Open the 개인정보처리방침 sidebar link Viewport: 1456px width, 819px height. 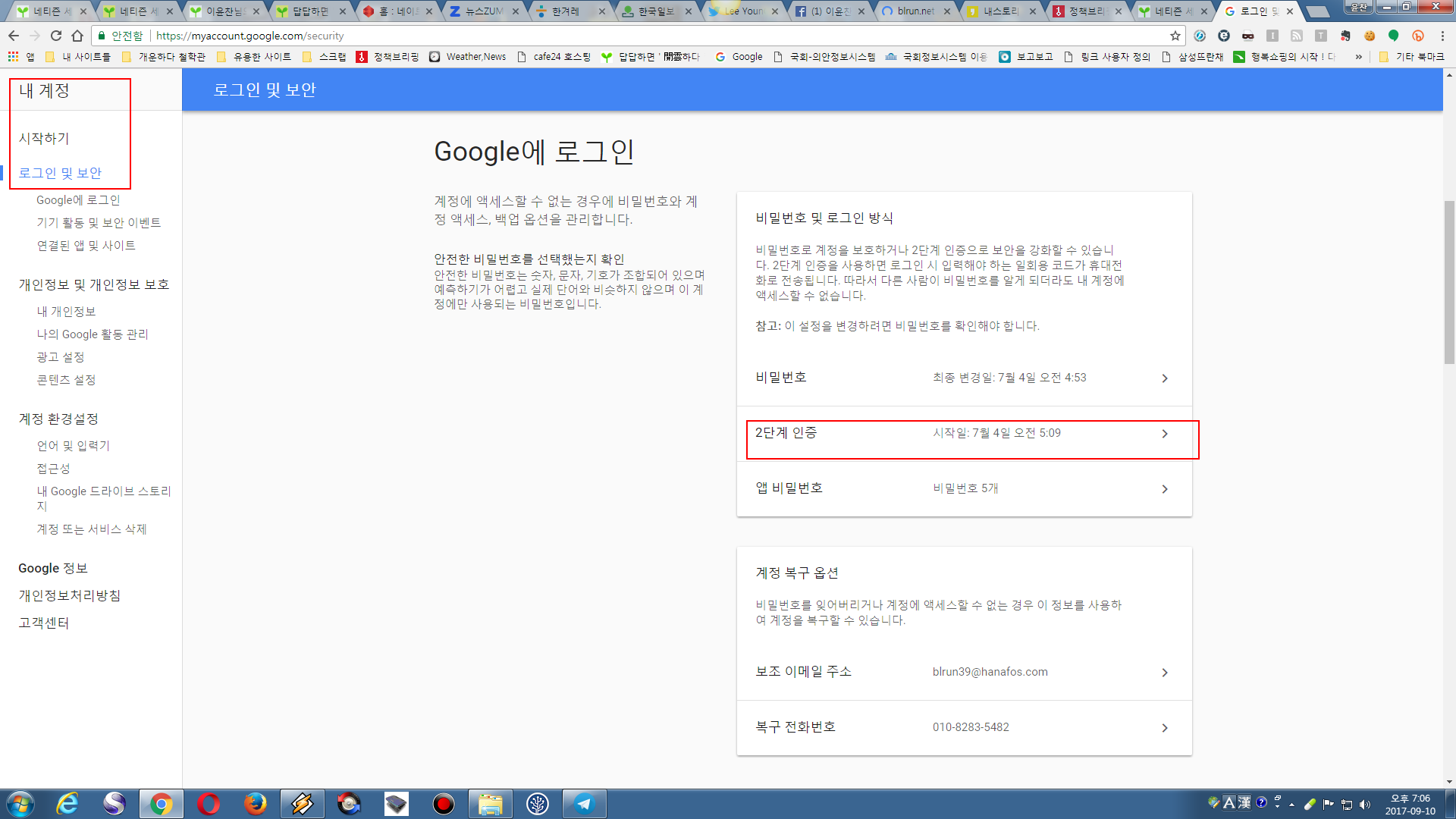click(70, 596)
